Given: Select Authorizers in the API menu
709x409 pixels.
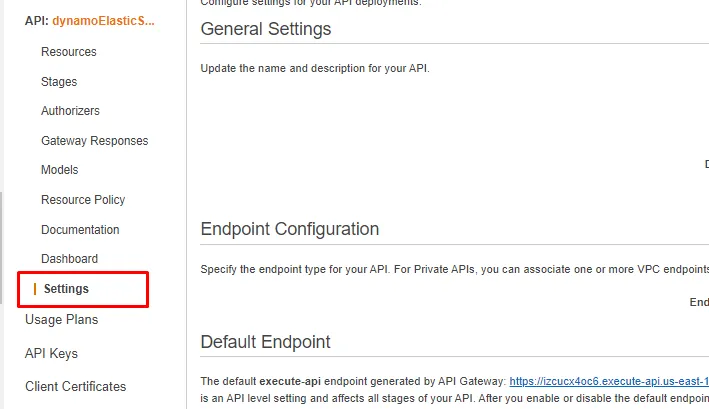Looking at the screenshot, I should (70, 111).
